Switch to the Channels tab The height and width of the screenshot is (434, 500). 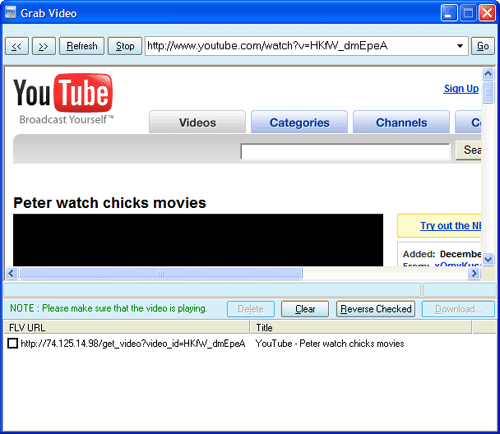coord(401,122)
